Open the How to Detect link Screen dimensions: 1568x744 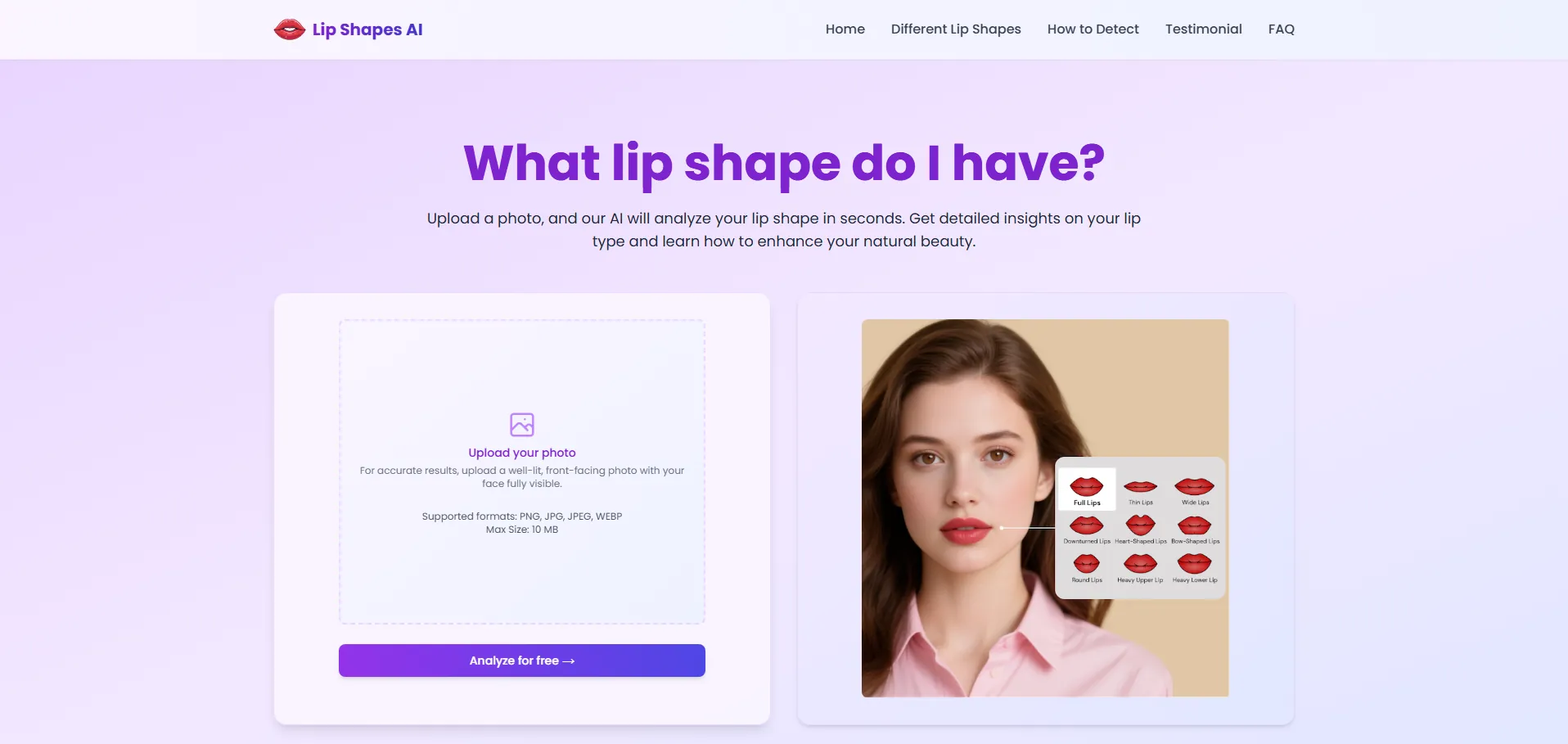[x=1093, y=29]
